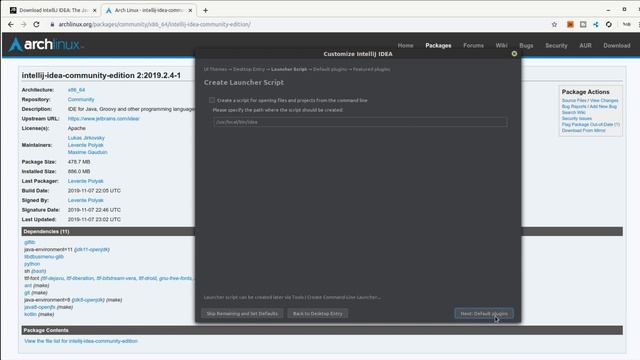640x360 pixels.
Task: Click the Launcher Script breadcrumb step
Action: pyautogui.click(x=289, y=69)
